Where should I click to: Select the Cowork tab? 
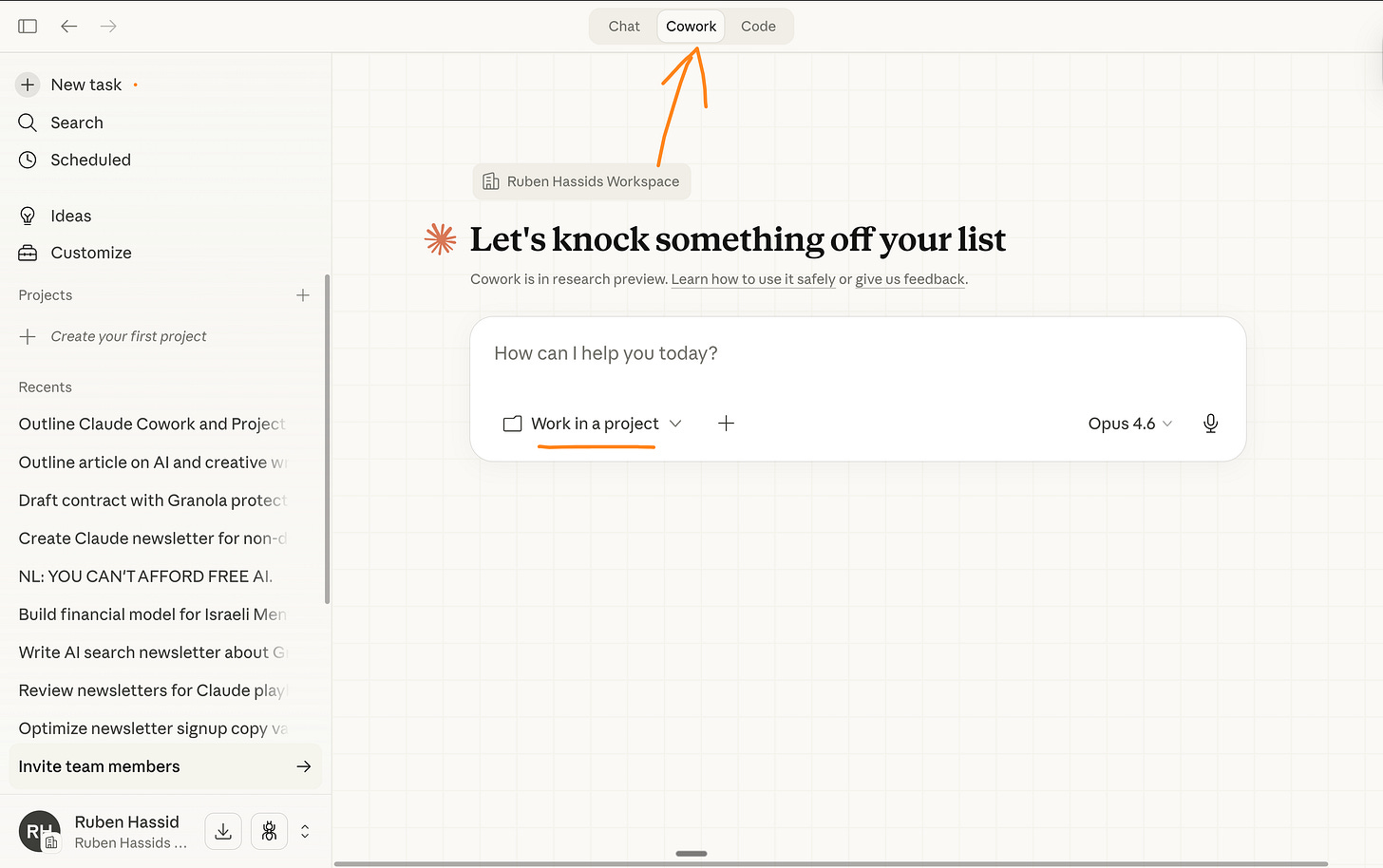click(x=691, y=27)
